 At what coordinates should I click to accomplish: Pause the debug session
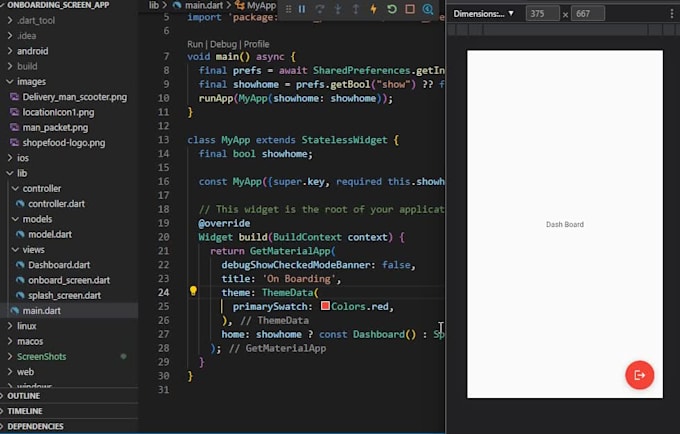pyautogui.click(x=302, y=9)
